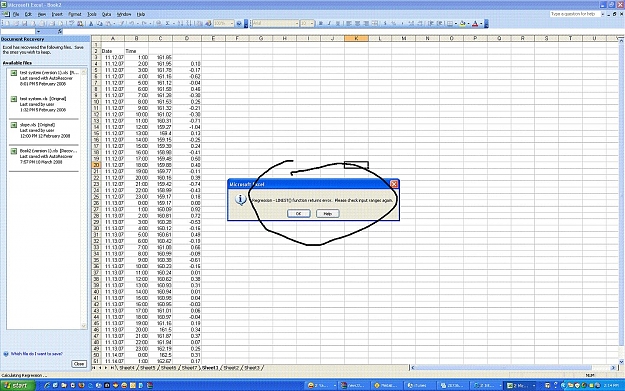Select the Format Painter icon
625x391 pixels.
tap(121, 24)
